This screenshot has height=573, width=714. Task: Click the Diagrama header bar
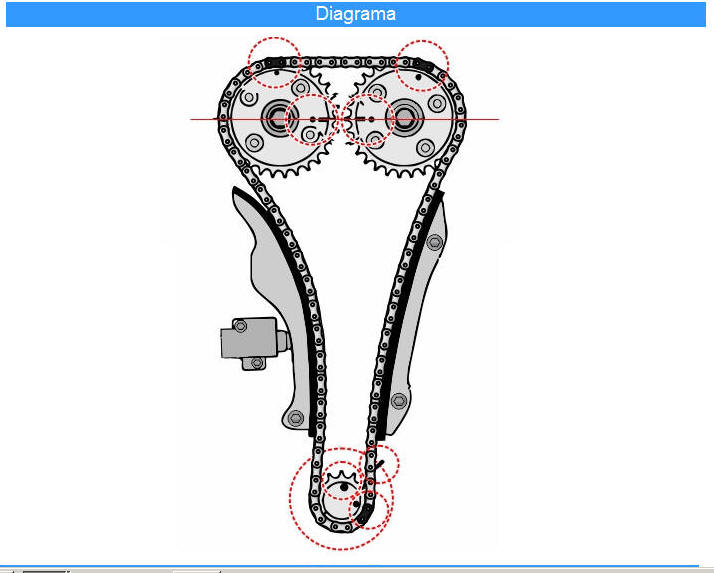pos(355,14)
